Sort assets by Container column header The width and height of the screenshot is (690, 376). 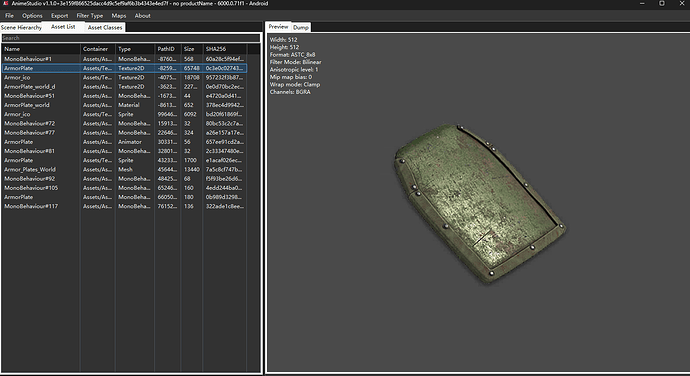coord(98,49)
